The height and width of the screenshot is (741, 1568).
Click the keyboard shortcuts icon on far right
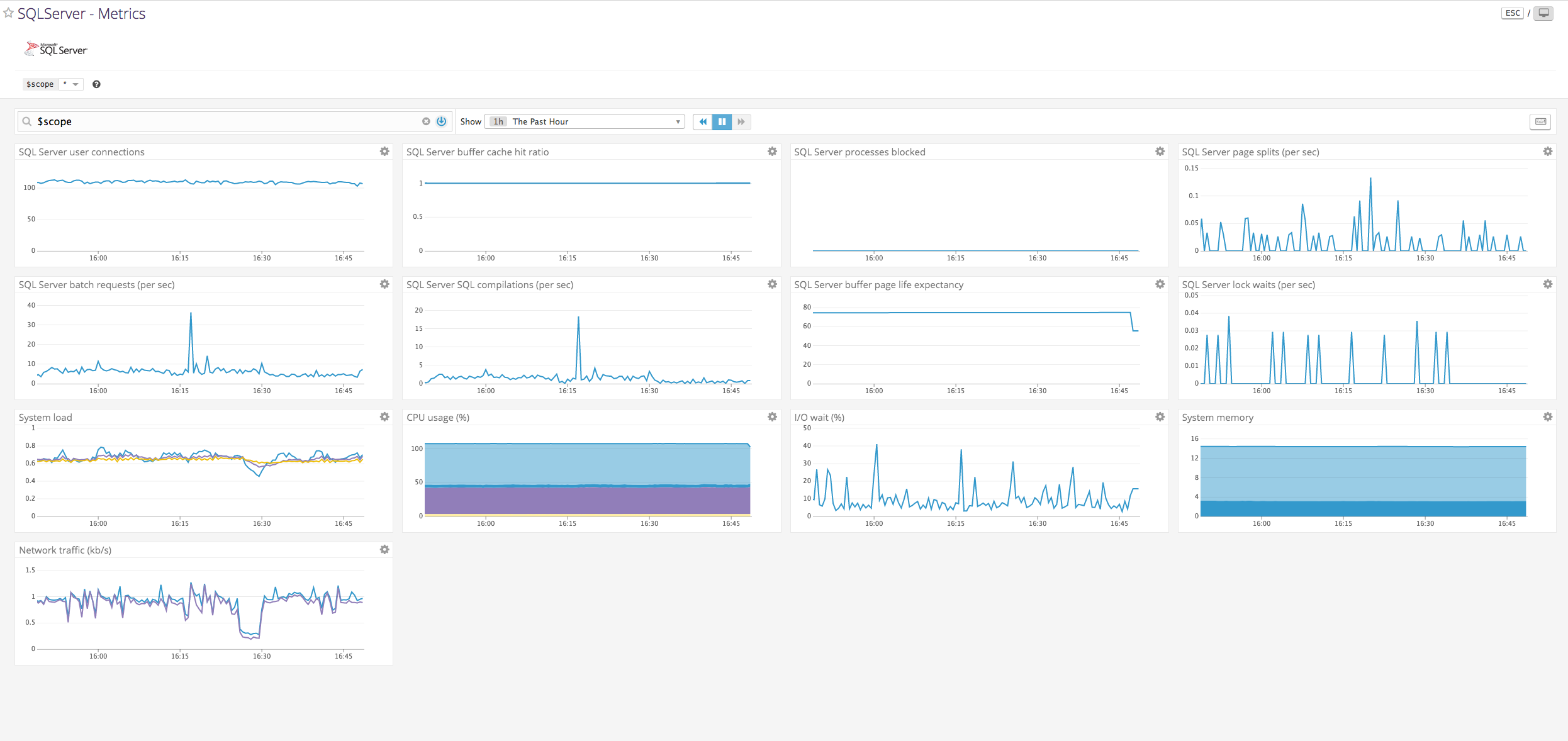coord(1540,121)
